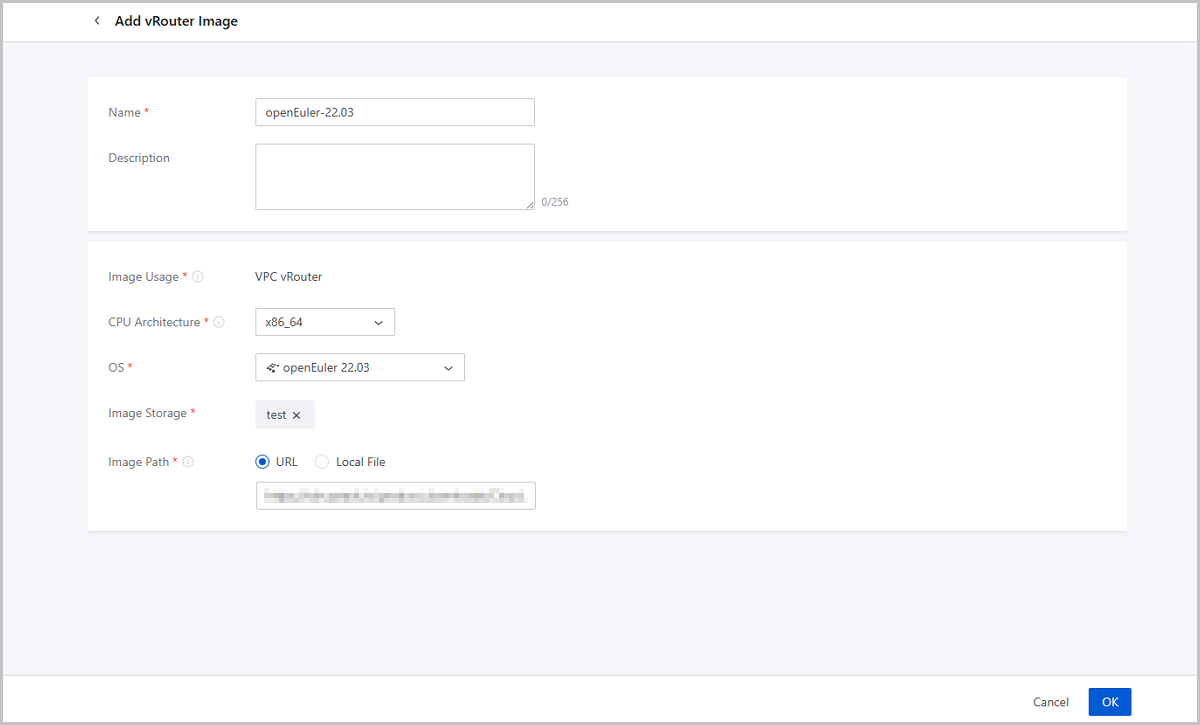1200x725 pixels.
Task: Click the Add vRouter Image page title
Action: coord(176,21)
